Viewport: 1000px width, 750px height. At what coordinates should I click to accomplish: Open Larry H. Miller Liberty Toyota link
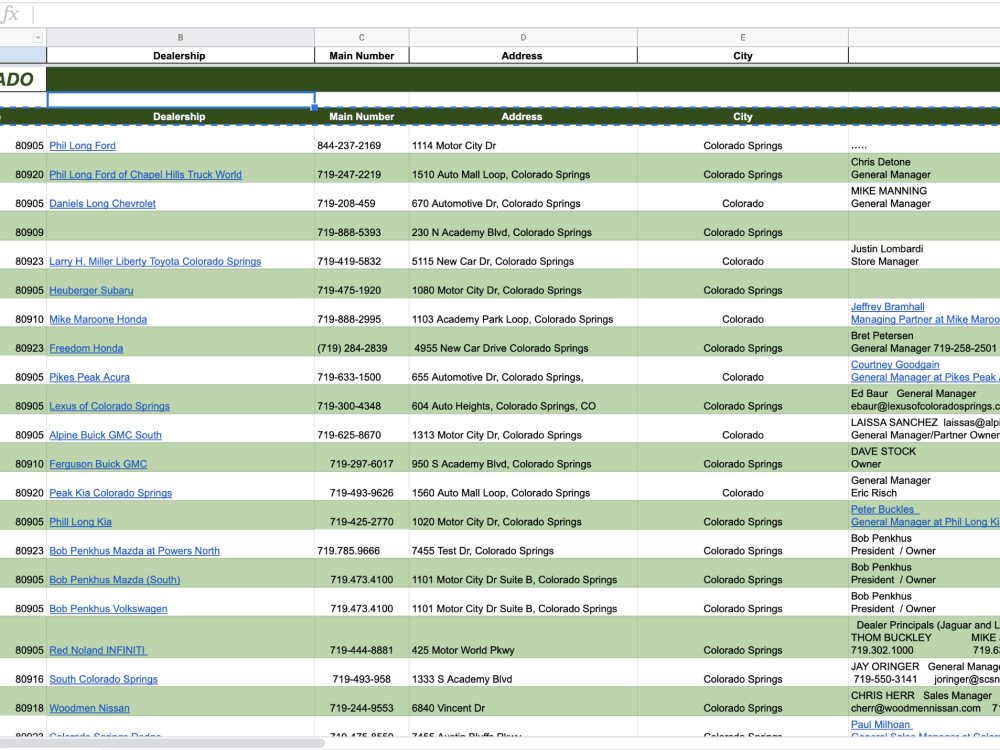tap(155, 261)
